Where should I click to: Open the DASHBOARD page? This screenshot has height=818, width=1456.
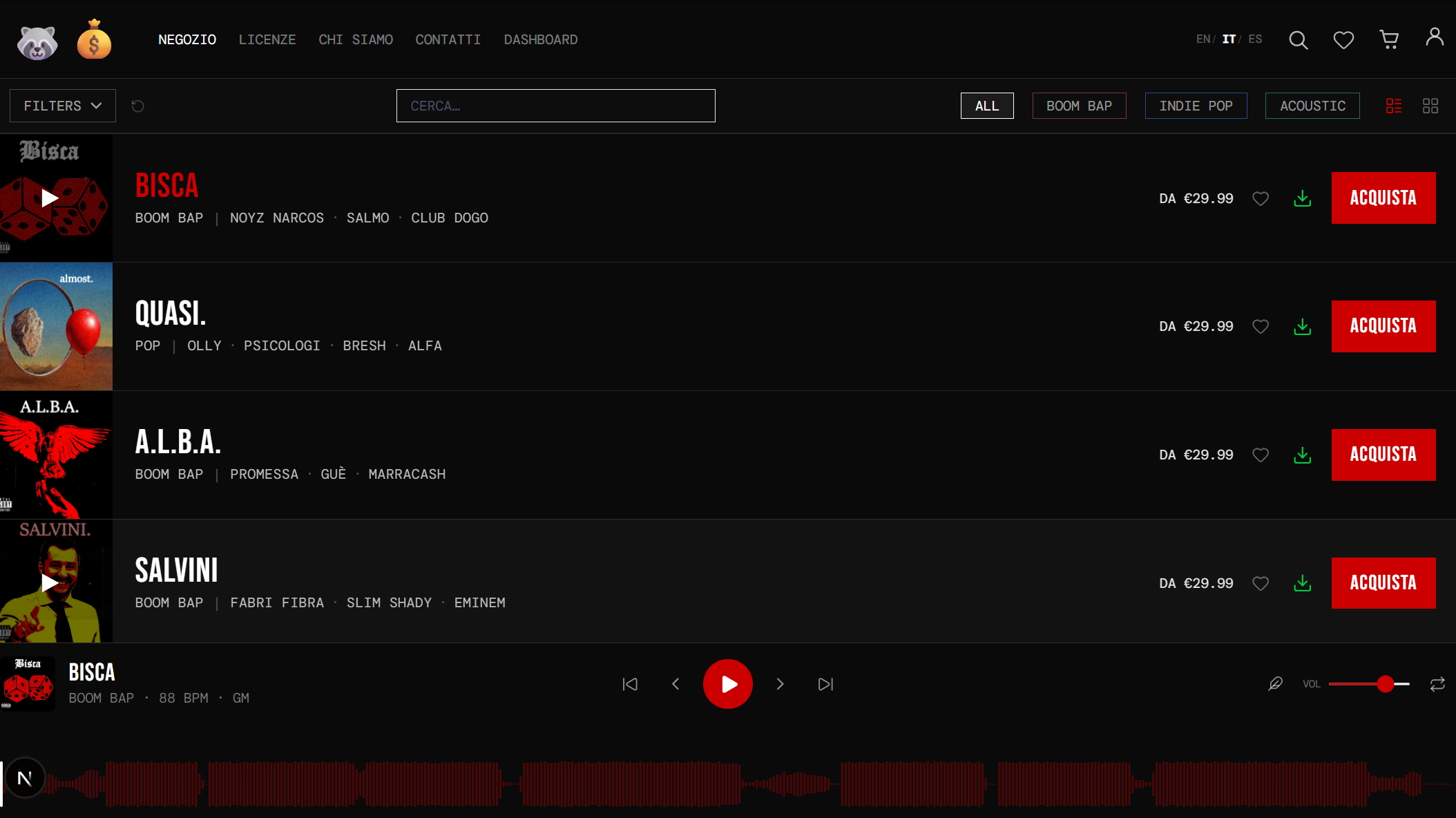(541, 39)
